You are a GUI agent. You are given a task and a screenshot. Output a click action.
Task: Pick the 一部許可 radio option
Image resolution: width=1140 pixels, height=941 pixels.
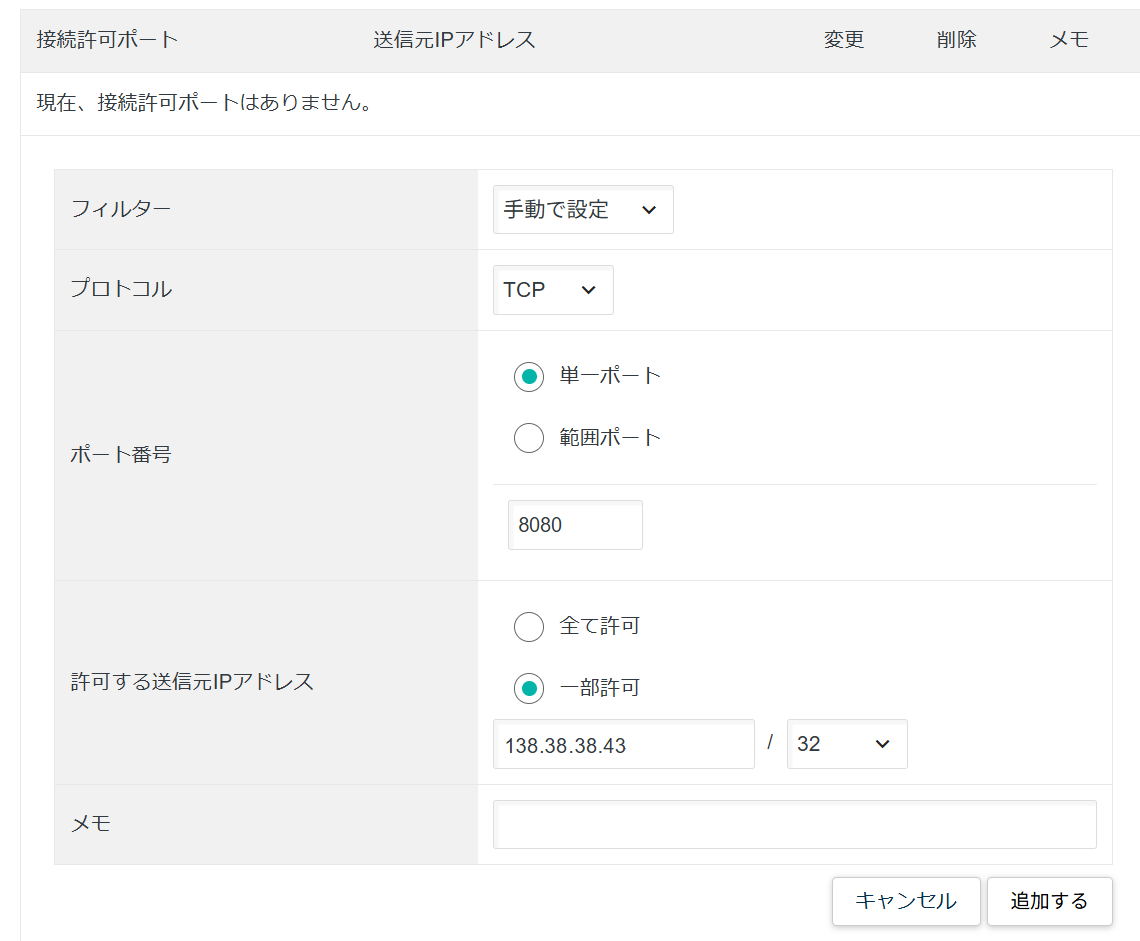tap(529, 689)
